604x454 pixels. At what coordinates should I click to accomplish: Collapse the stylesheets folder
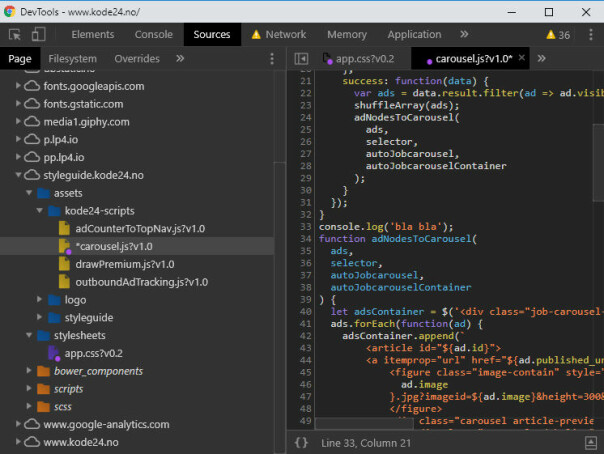[29, 335]
